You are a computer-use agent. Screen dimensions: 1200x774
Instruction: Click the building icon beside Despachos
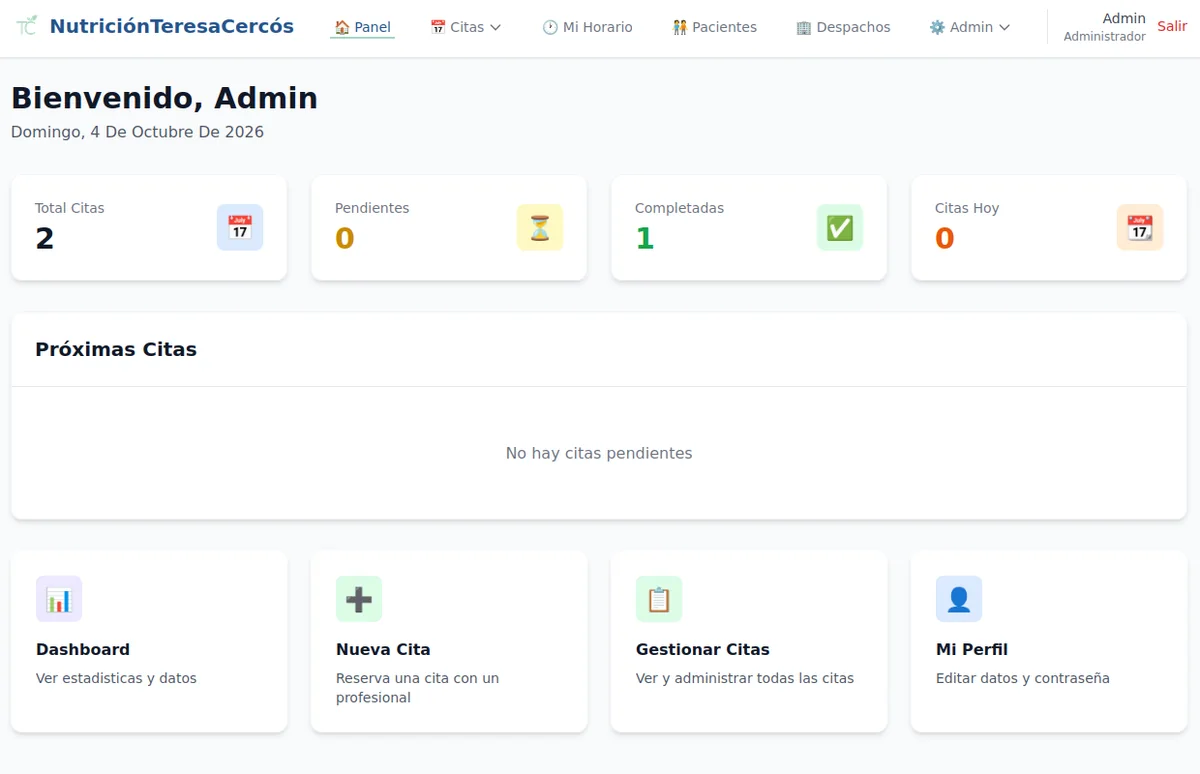click(x=804, y=27)
